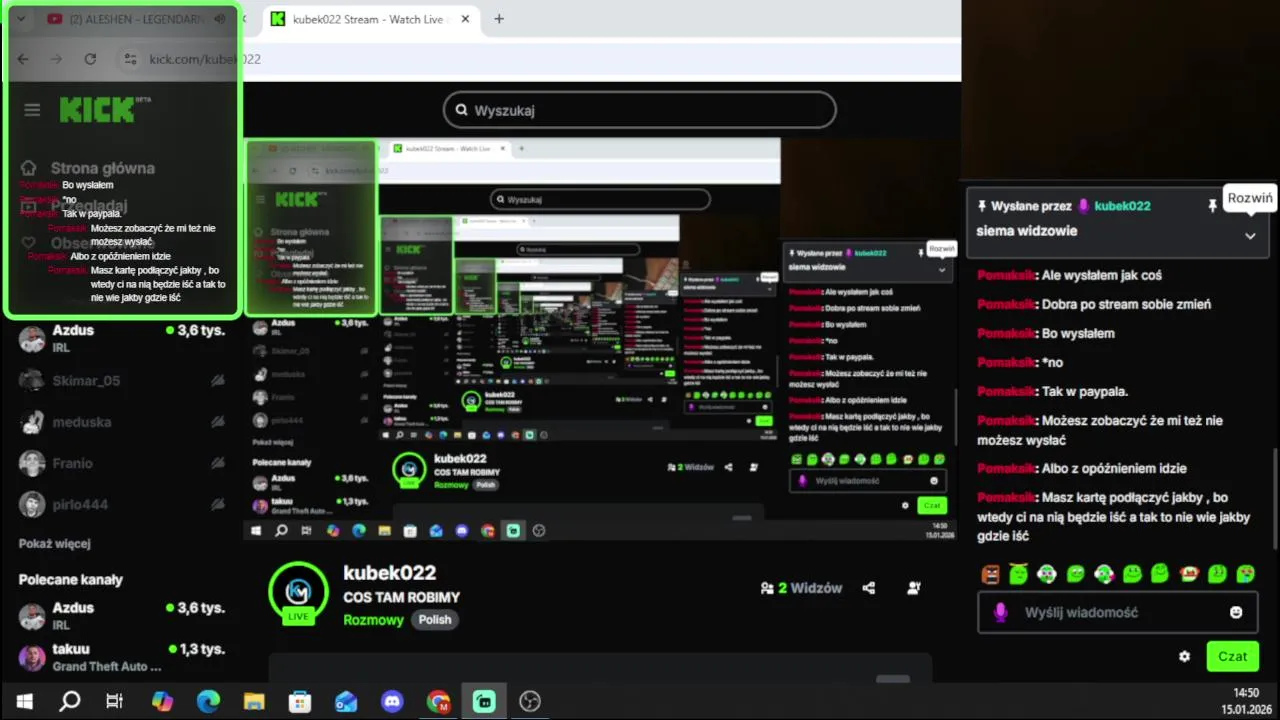Click the Polish language tag
The image size is (1280, 720).
click(x=435, y=620)
